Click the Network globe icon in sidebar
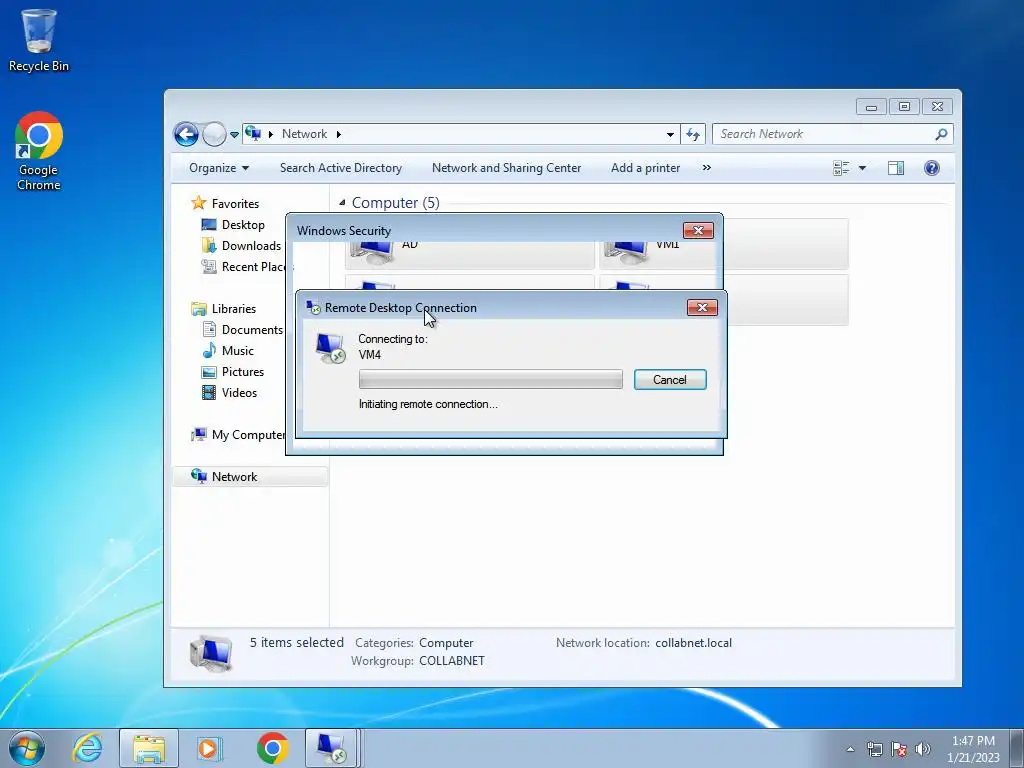The height and width of the screenshot is (768, 1024). (199, 476)
